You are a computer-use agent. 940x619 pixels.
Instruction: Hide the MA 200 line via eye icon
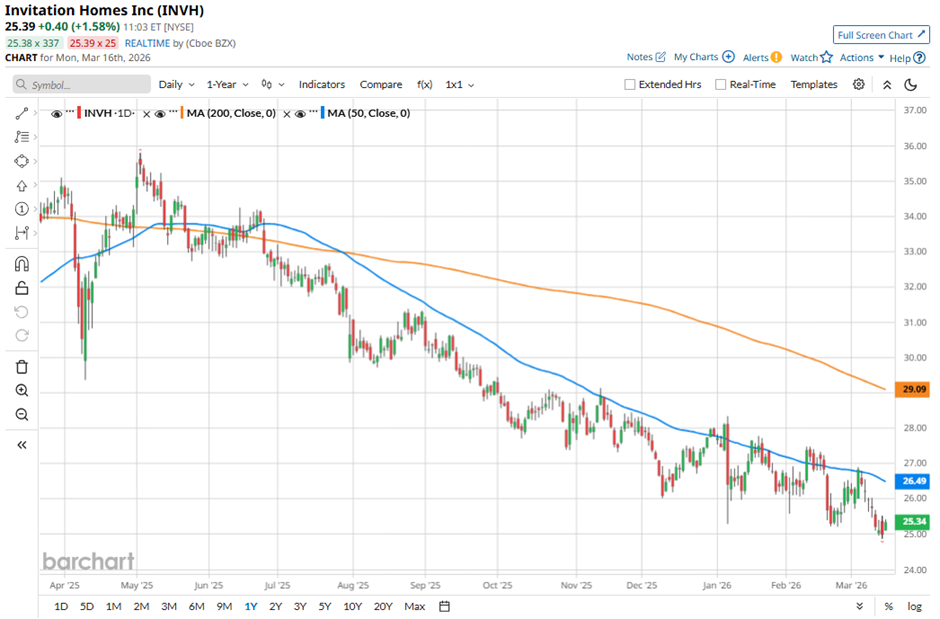[161, 114]
